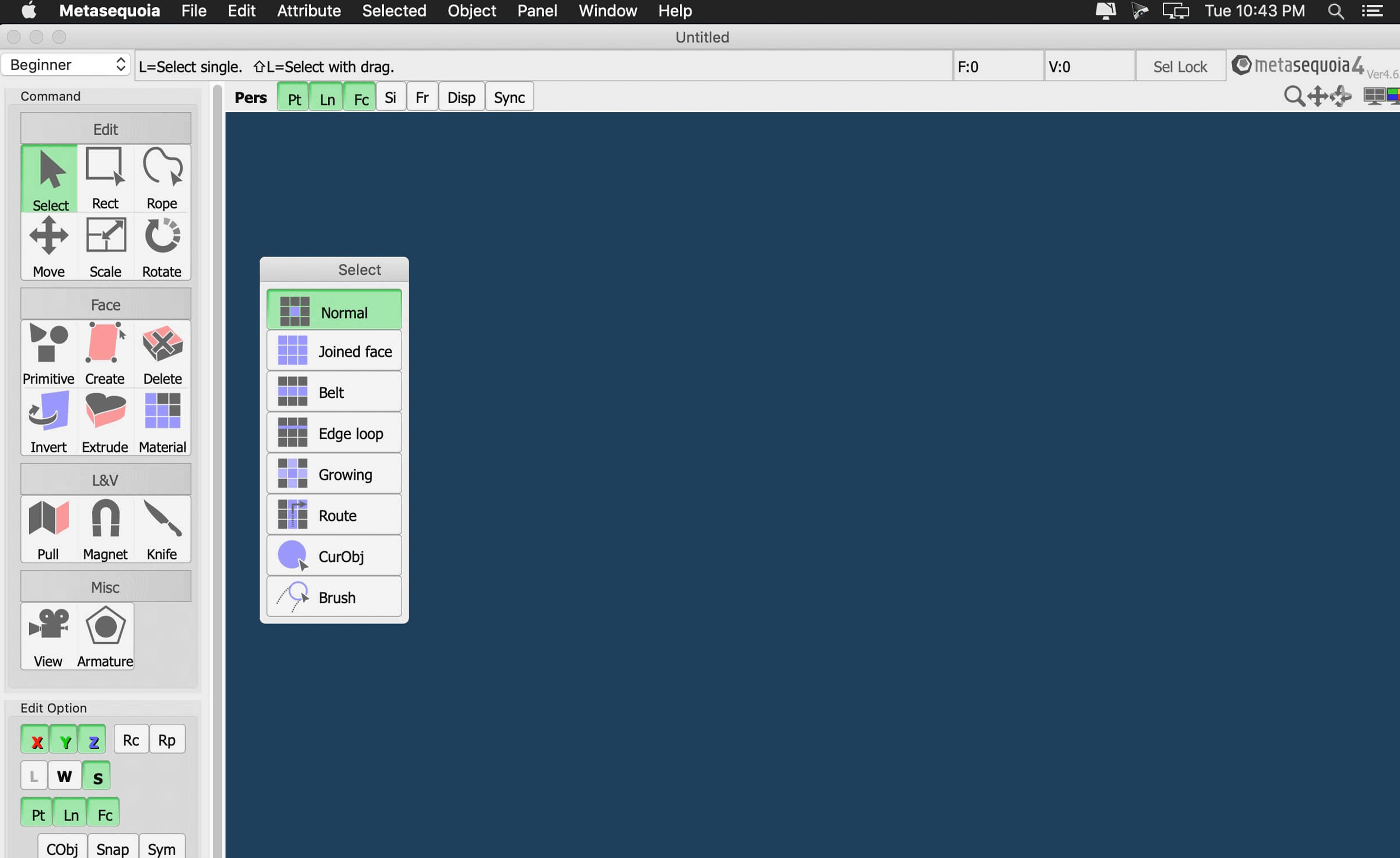Toggle Fc face display in viewport bar

pyautogui.click(x=360, y=98)
